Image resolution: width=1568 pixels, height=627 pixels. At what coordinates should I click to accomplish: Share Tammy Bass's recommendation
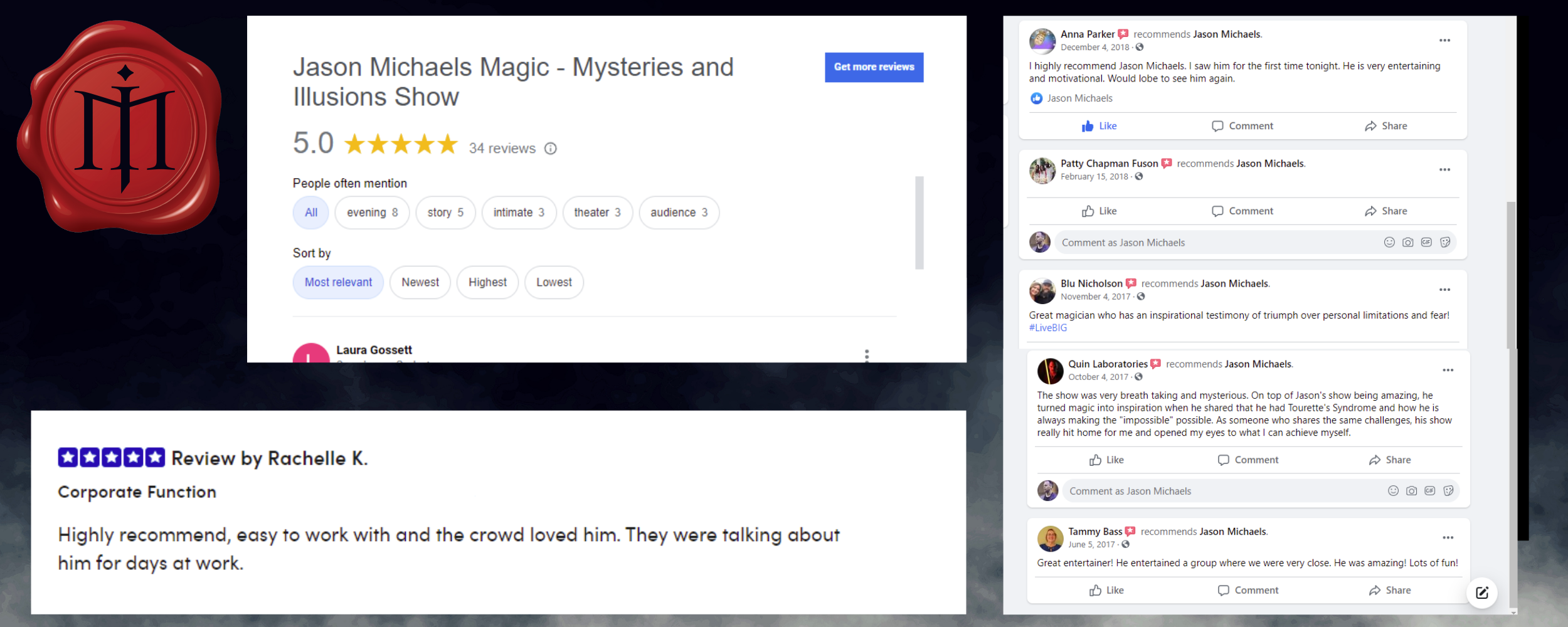pyautogui.click(x=1389, y=591)
